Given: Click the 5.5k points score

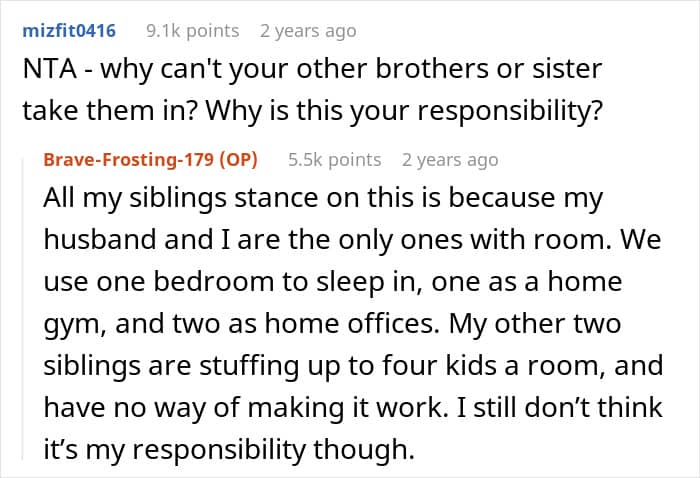Looking at the screenshot, I should (334, 159).
